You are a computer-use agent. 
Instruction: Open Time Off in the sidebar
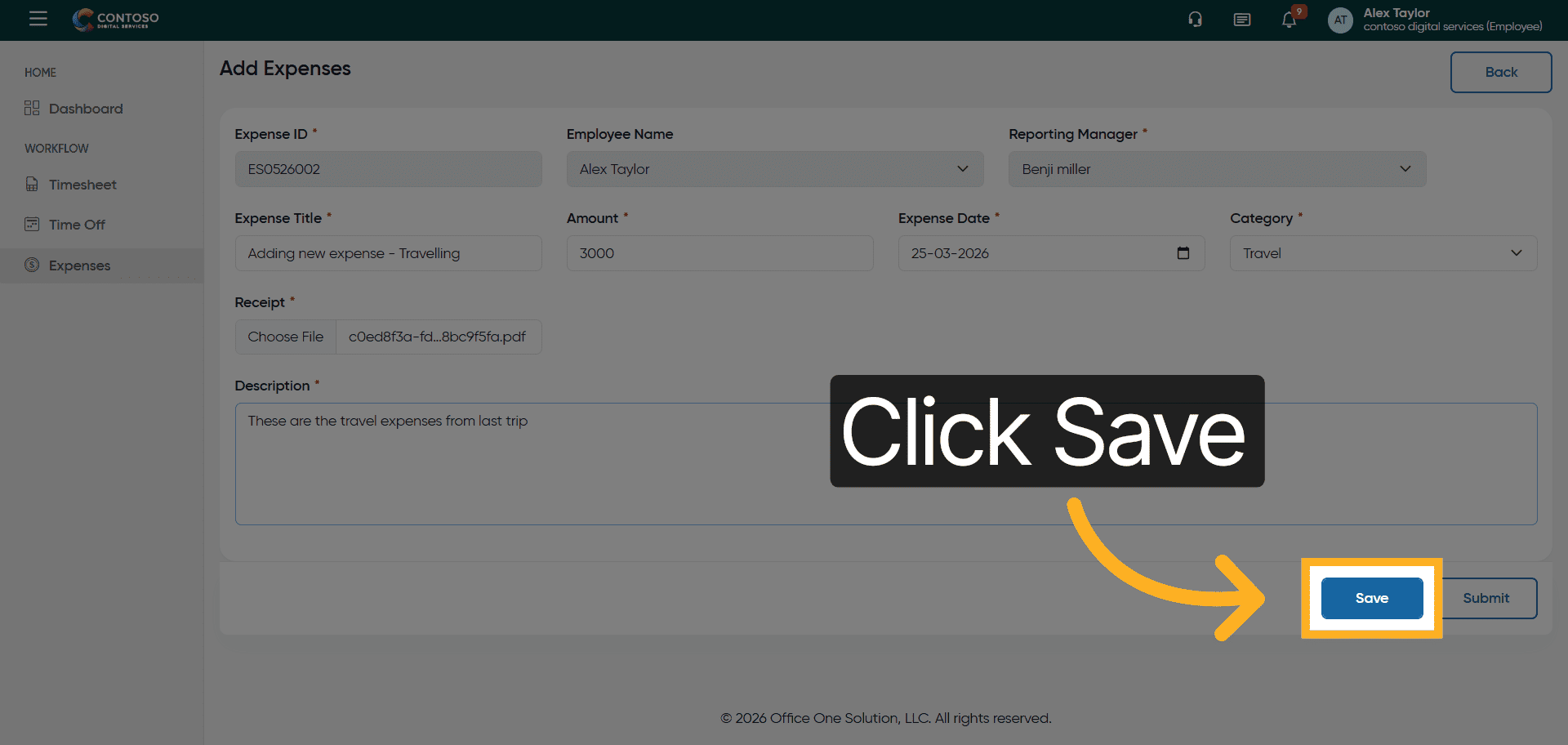[77, 225]
